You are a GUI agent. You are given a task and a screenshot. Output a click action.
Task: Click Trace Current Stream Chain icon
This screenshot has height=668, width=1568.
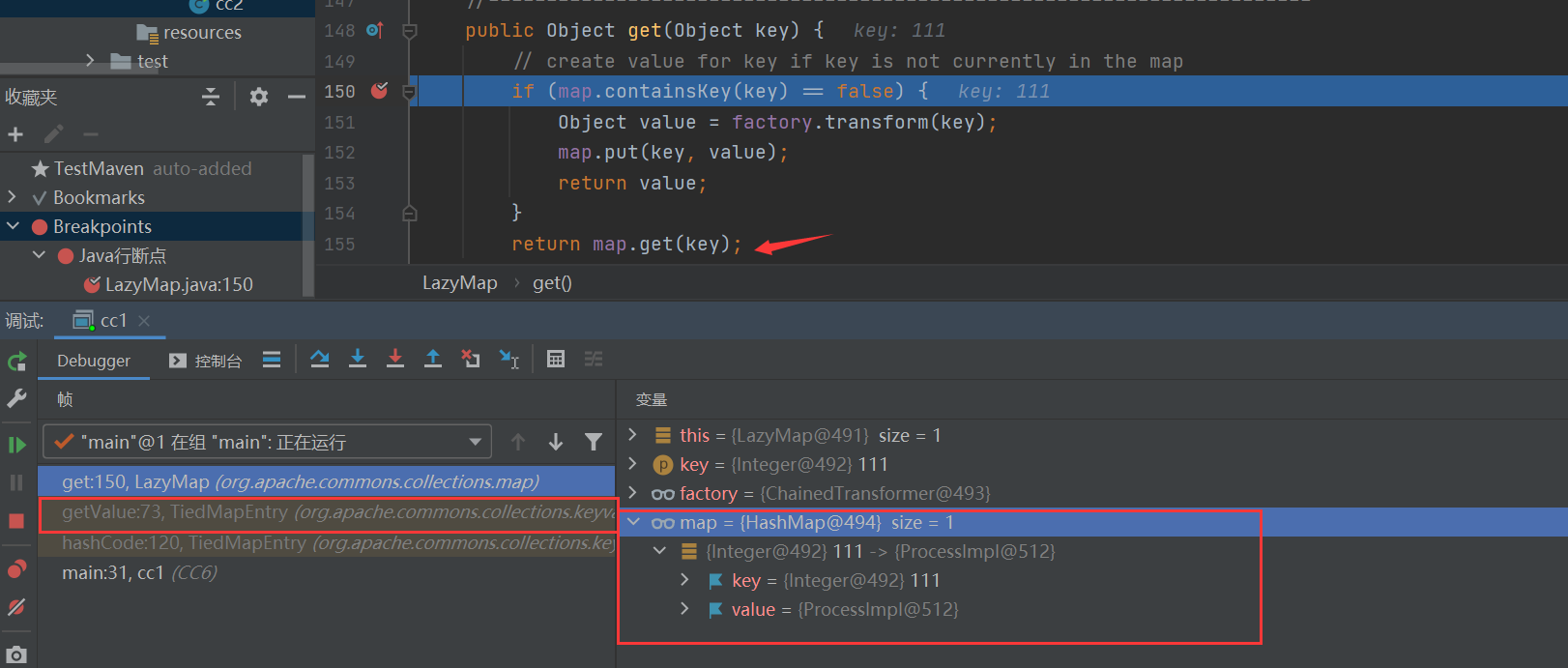pyautogui.click(x=594, y=360)
